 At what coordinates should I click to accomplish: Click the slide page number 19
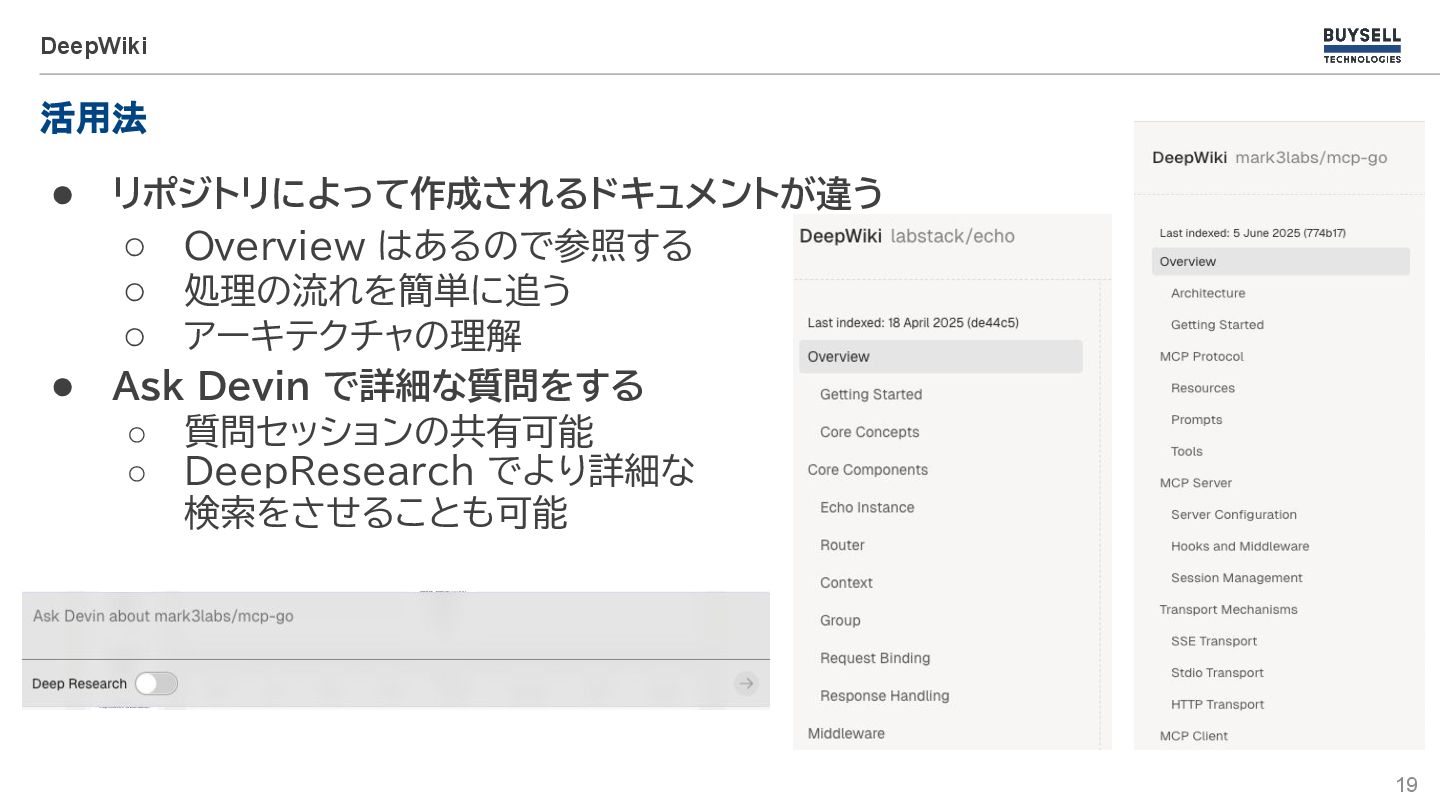tap(1407, 785)
